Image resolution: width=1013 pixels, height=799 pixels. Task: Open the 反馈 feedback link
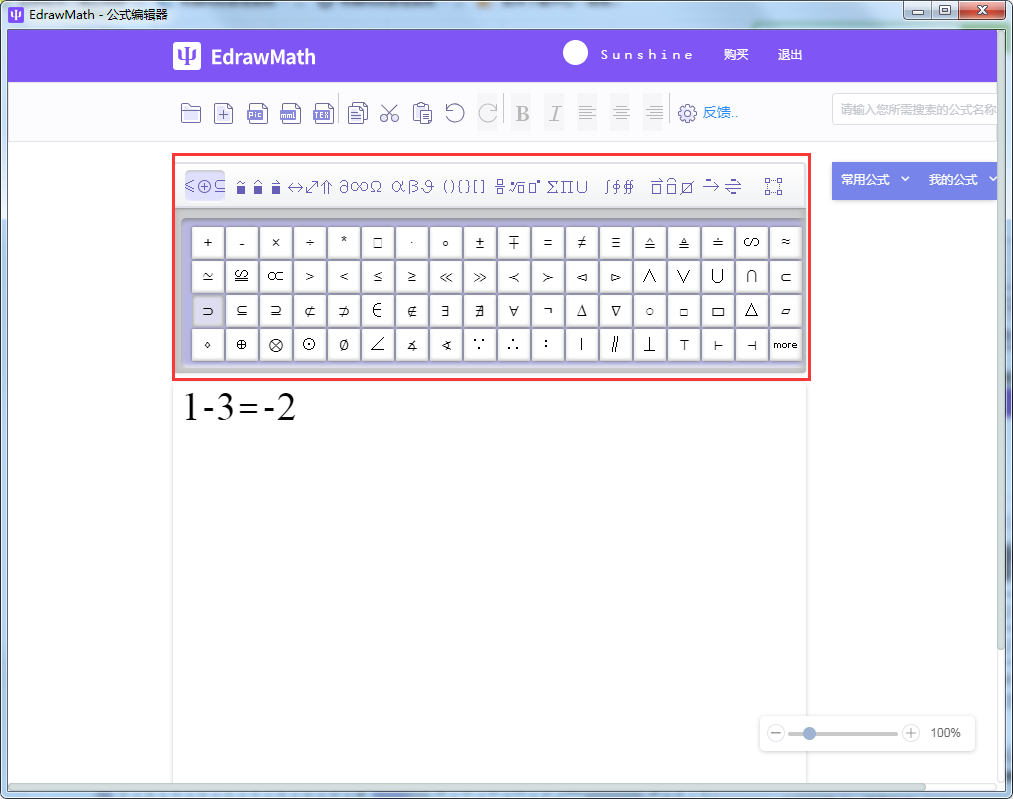pos(720,112)
